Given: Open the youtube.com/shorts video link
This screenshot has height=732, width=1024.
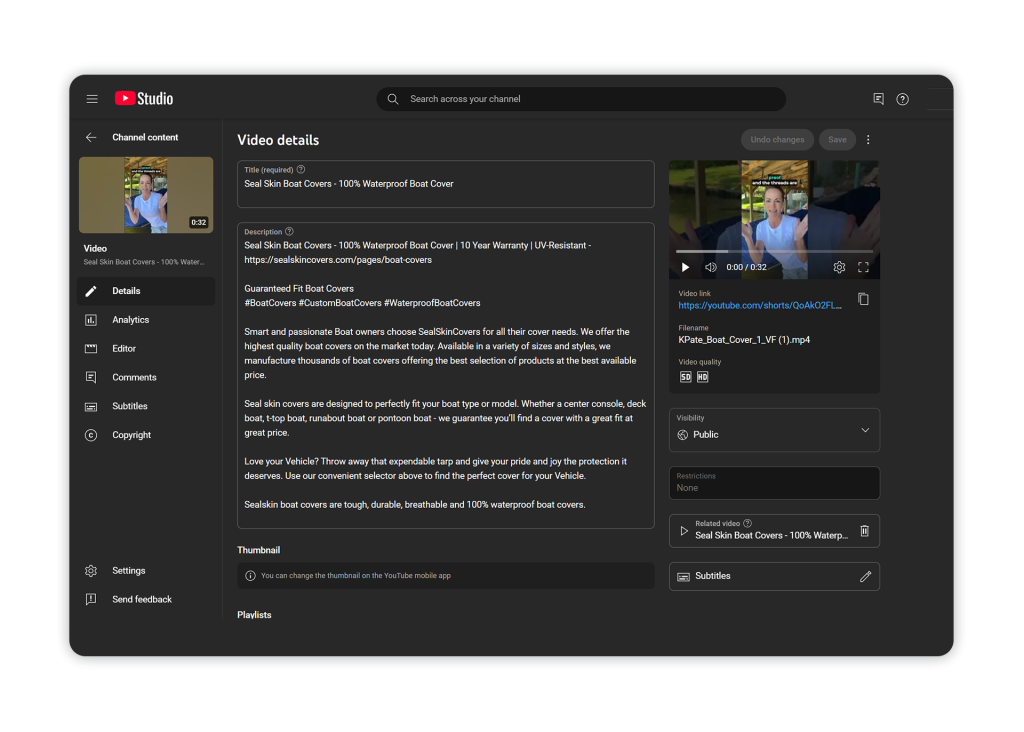Looking at the screenshot, I should (x=760, y=306).
